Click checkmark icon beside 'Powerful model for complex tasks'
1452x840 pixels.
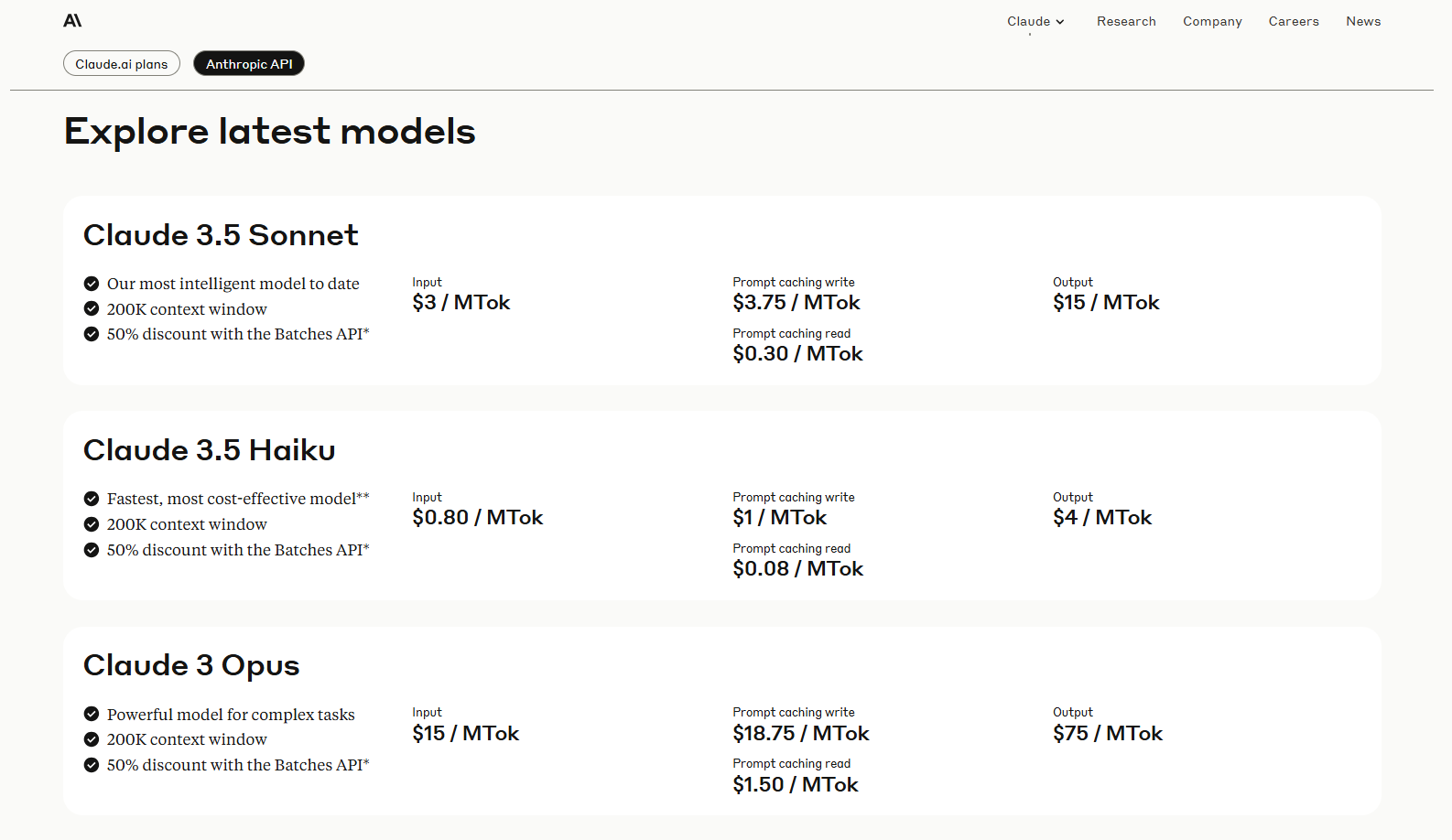pos(92,714)
